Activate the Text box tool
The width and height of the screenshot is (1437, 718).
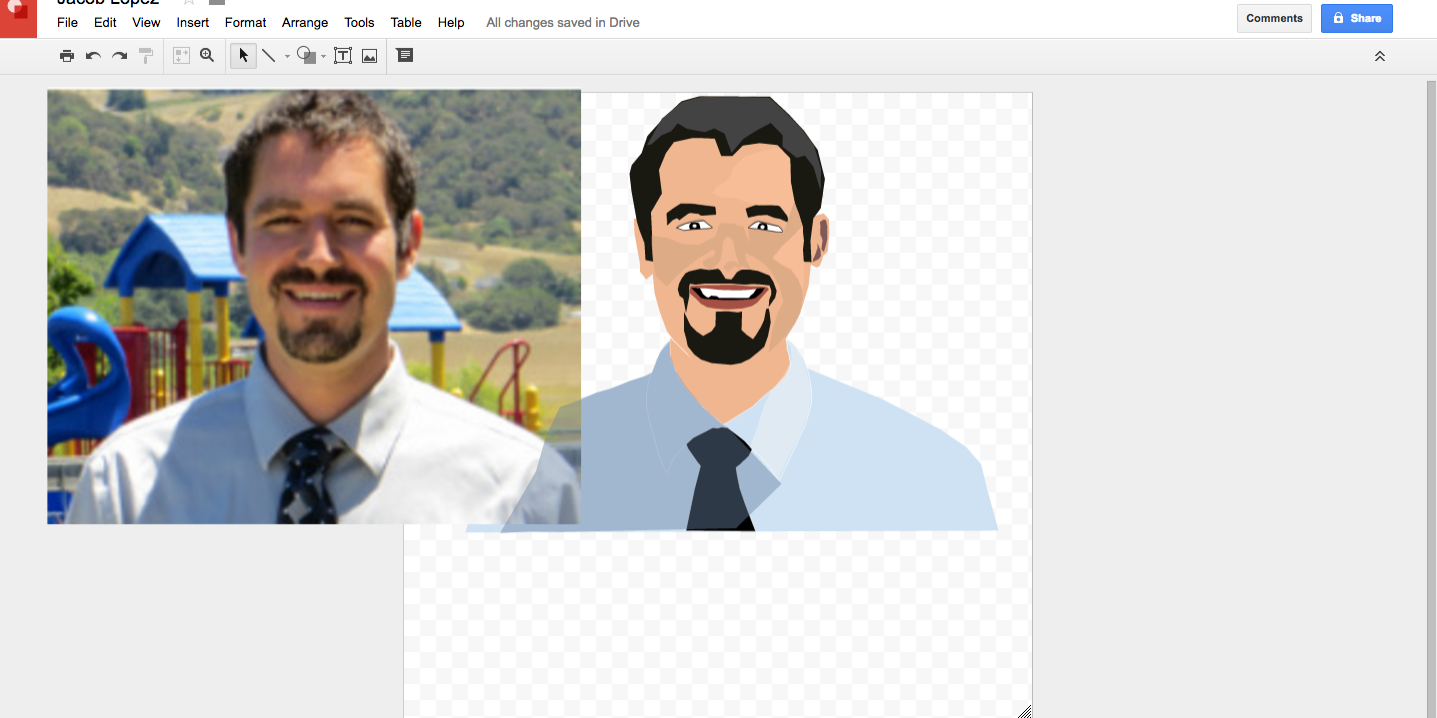click(343, 56)
